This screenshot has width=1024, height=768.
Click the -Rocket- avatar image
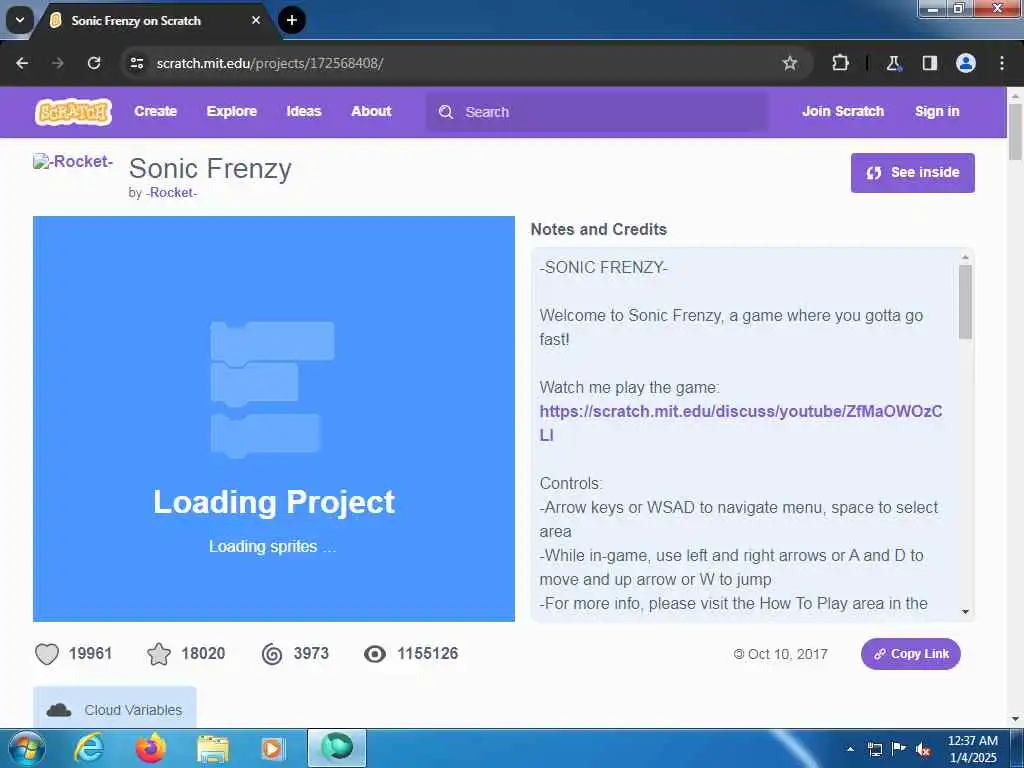73,161
